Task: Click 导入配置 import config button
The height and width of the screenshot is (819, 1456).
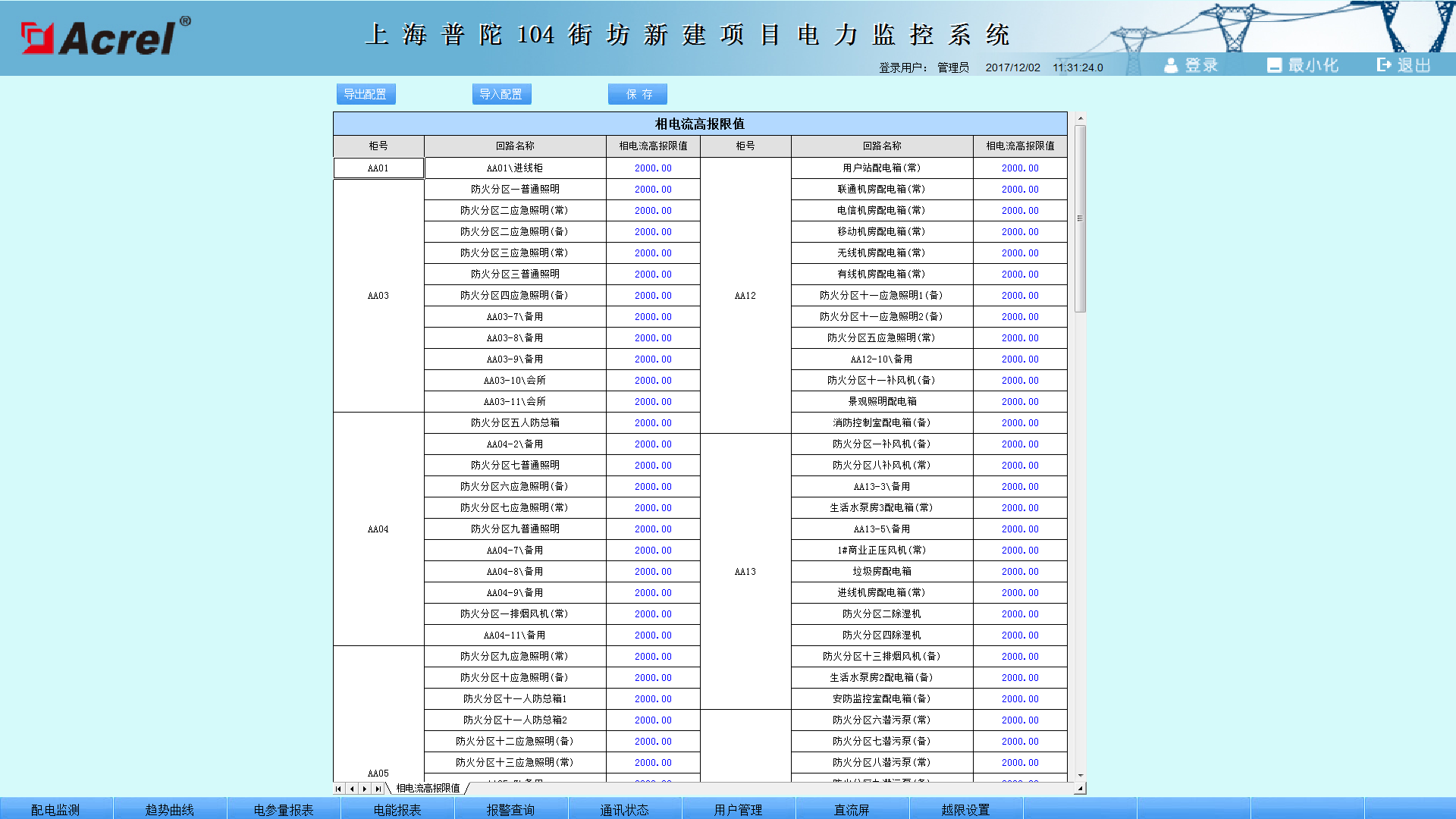Action: coord(501,94)
